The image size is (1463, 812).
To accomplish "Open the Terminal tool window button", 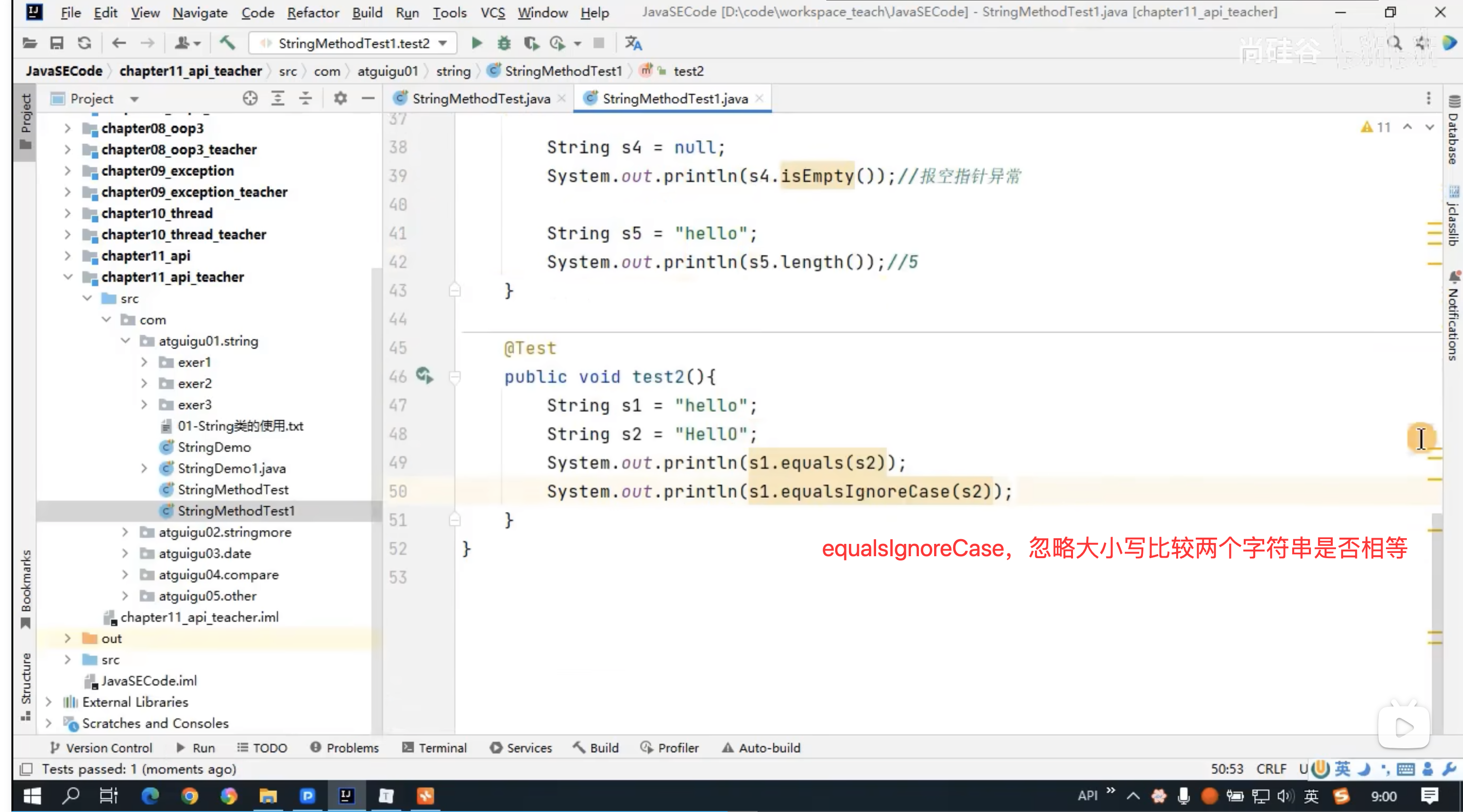I will (x=434, y=748).
